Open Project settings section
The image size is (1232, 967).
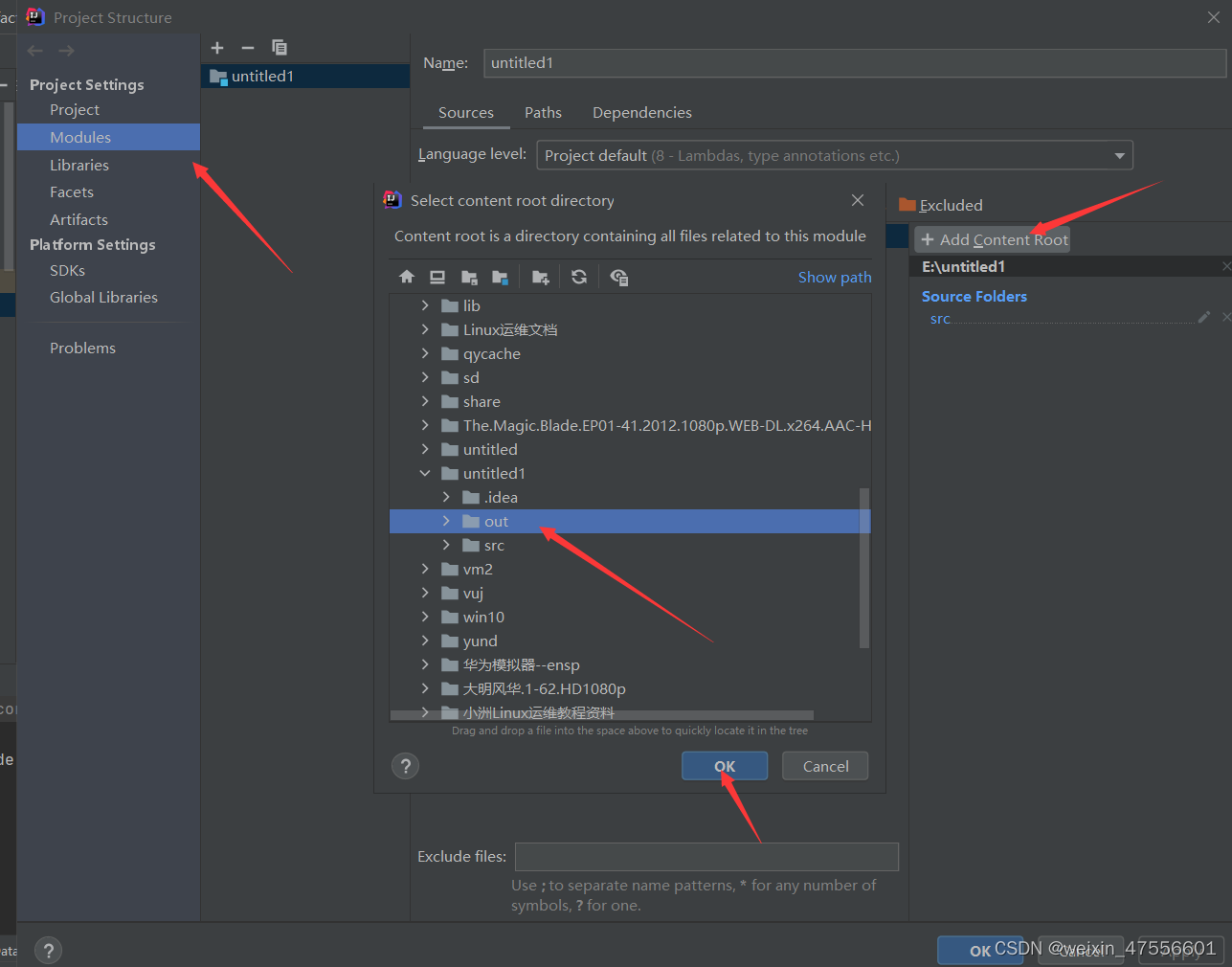coord(75,110)
